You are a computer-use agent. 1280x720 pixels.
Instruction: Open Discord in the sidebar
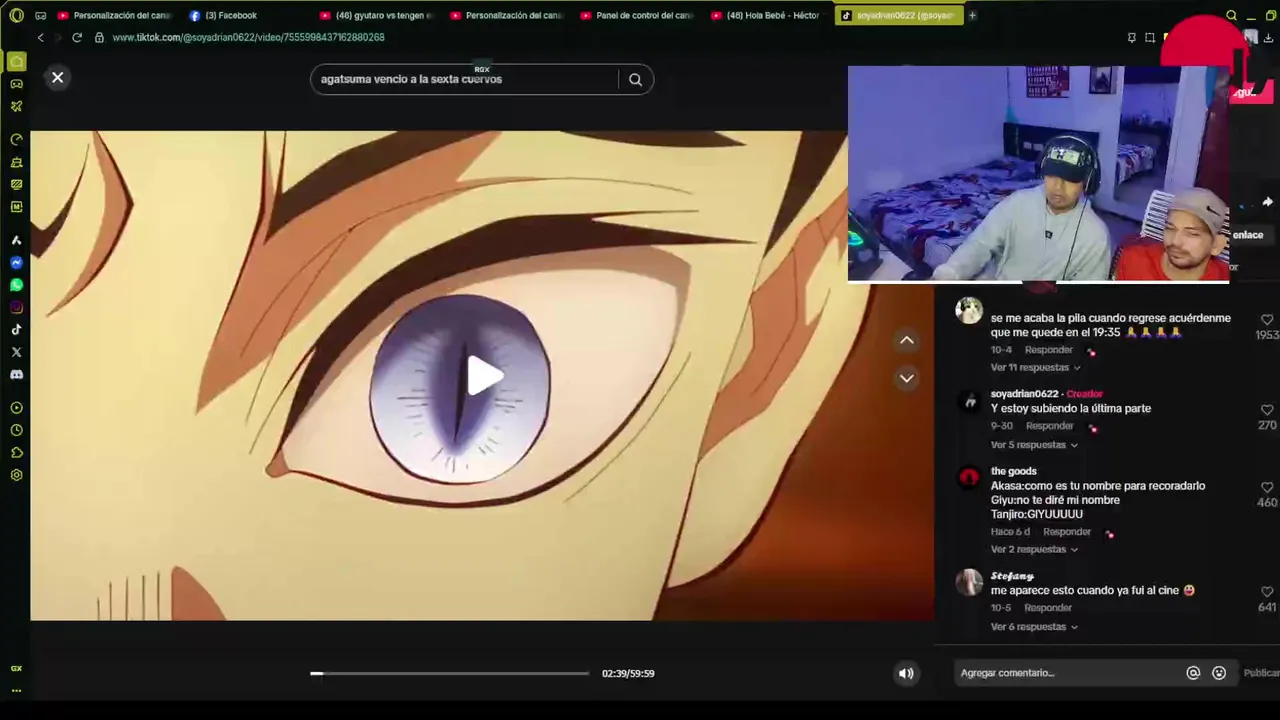coord(16,374)
